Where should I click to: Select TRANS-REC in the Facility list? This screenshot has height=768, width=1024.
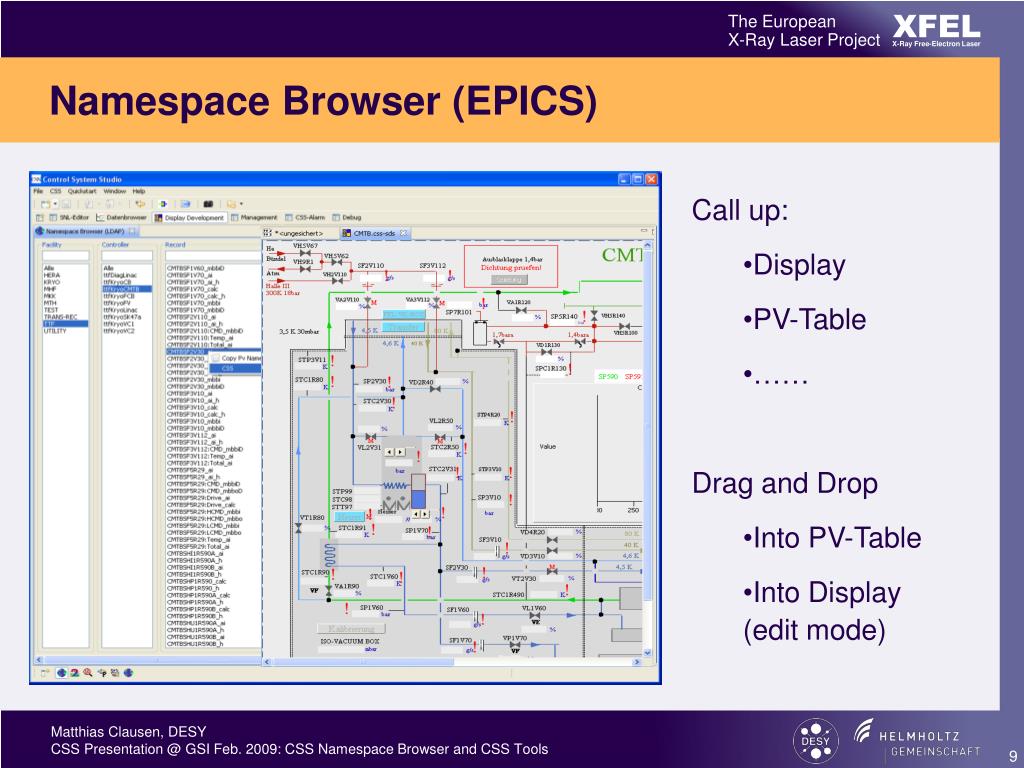[x=65, y=317]
